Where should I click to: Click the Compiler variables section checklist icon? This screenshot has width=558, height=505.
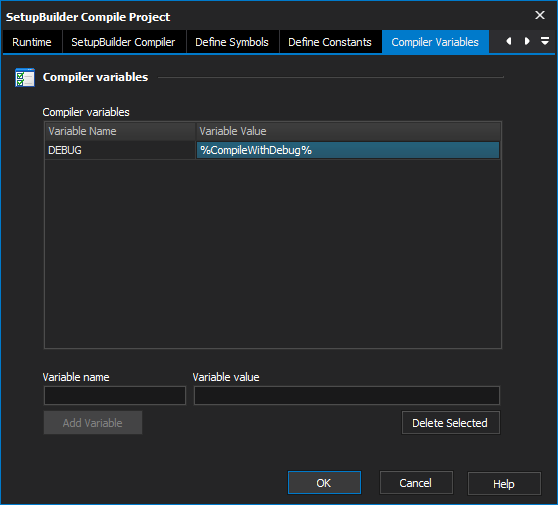pos(25,77)
